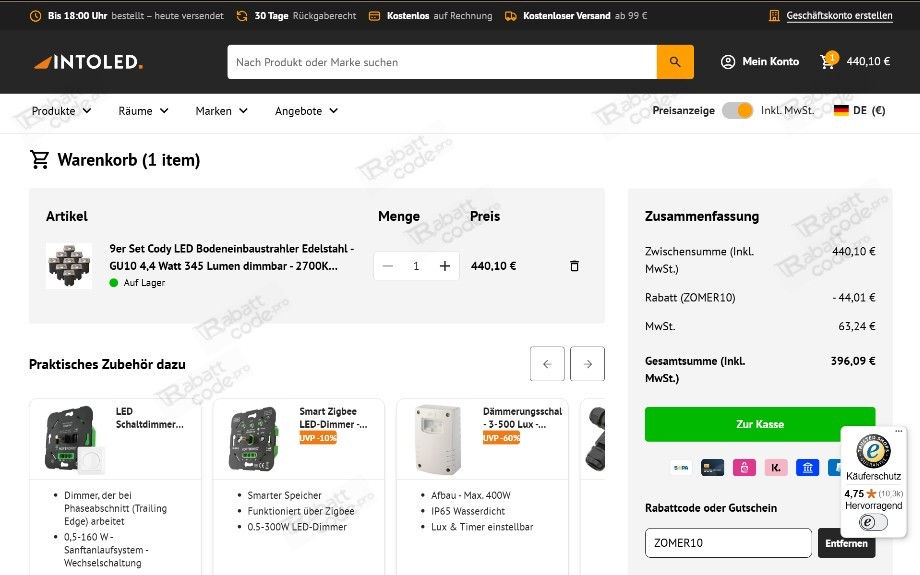This screenshot has width=920, height=575.
Task: Click the 440,10 € cart total in header
Action: click(x=868, y=61)
